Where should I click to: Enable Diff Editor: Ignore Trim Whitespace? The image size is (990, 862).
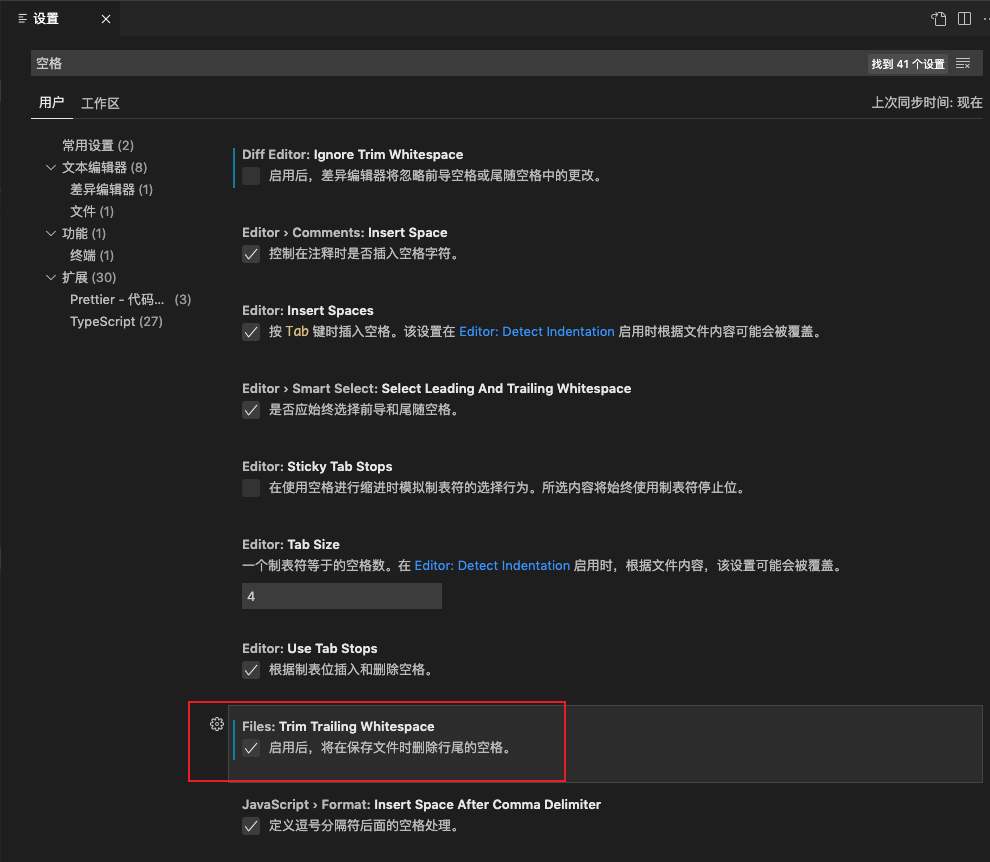(x=250, y=176)
